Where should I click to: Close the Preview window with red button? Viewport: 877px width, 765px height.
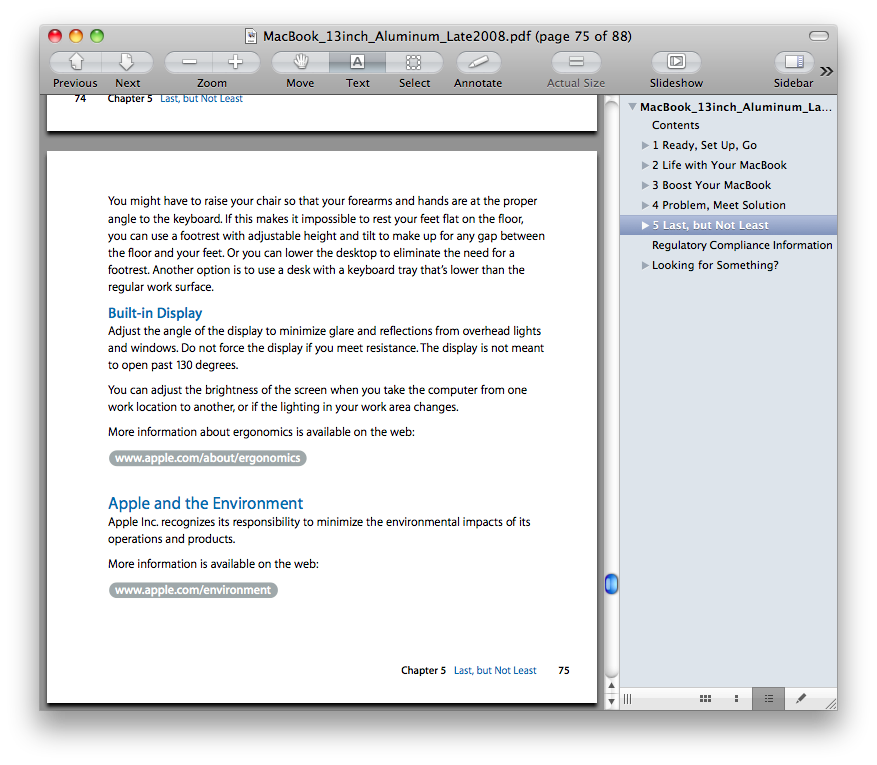click(55, 36)
